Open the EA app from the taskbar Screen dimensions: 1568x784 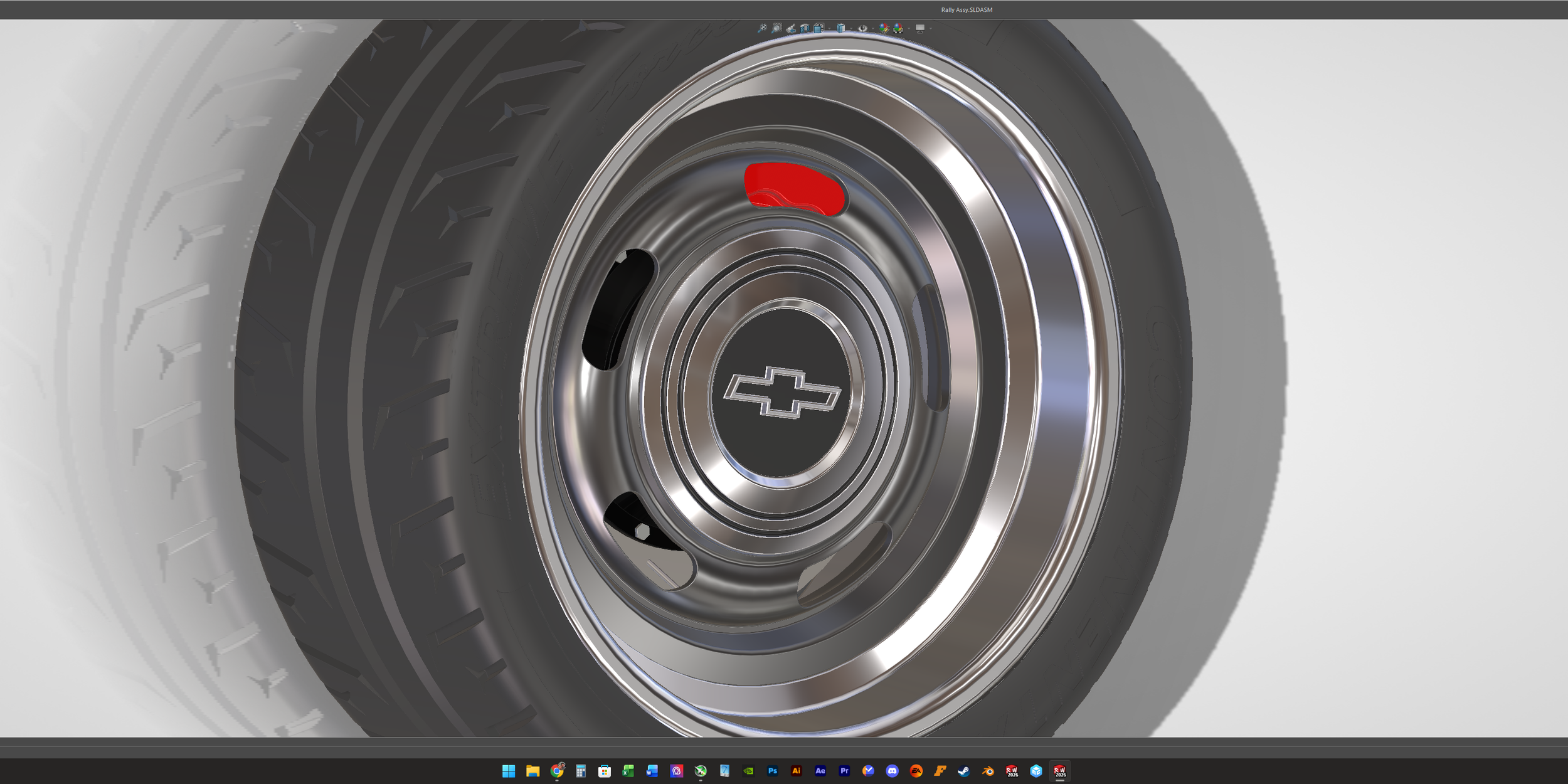tap(916, 771)
